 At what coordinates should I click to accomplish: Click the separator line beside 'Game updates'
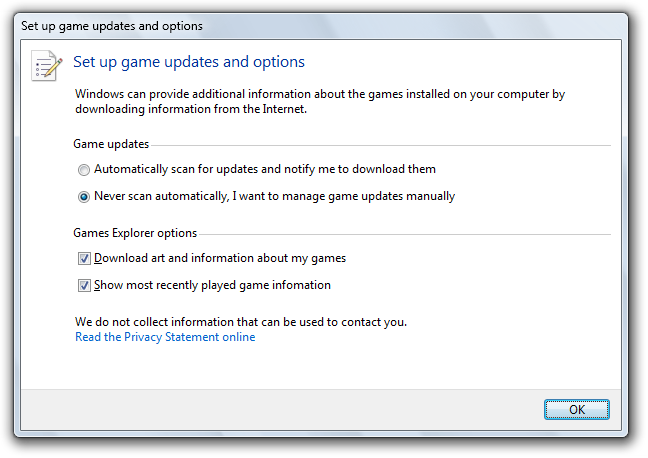click(x=380, y=146)
